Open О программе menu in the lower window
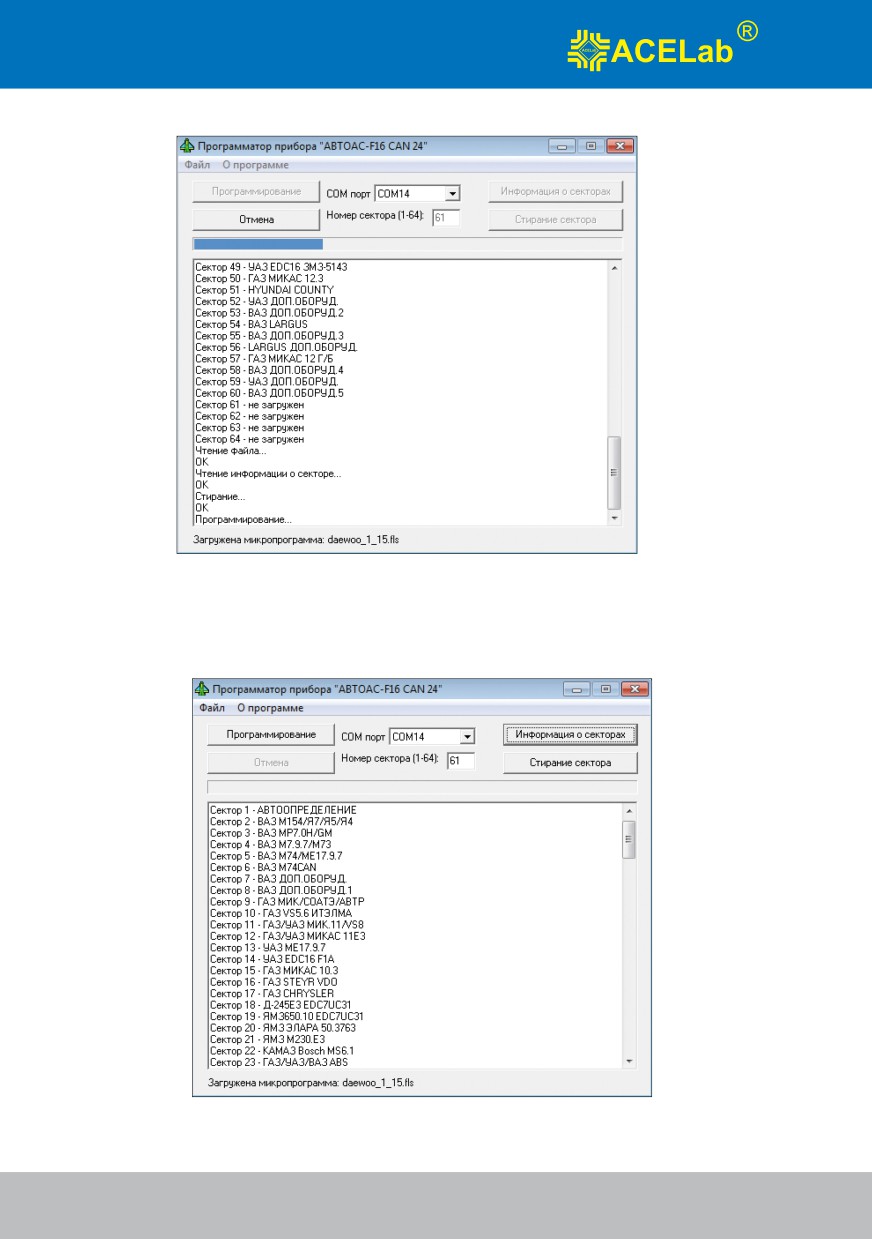The width and height of the screenshot is (872, 1239). click(270, 707)
